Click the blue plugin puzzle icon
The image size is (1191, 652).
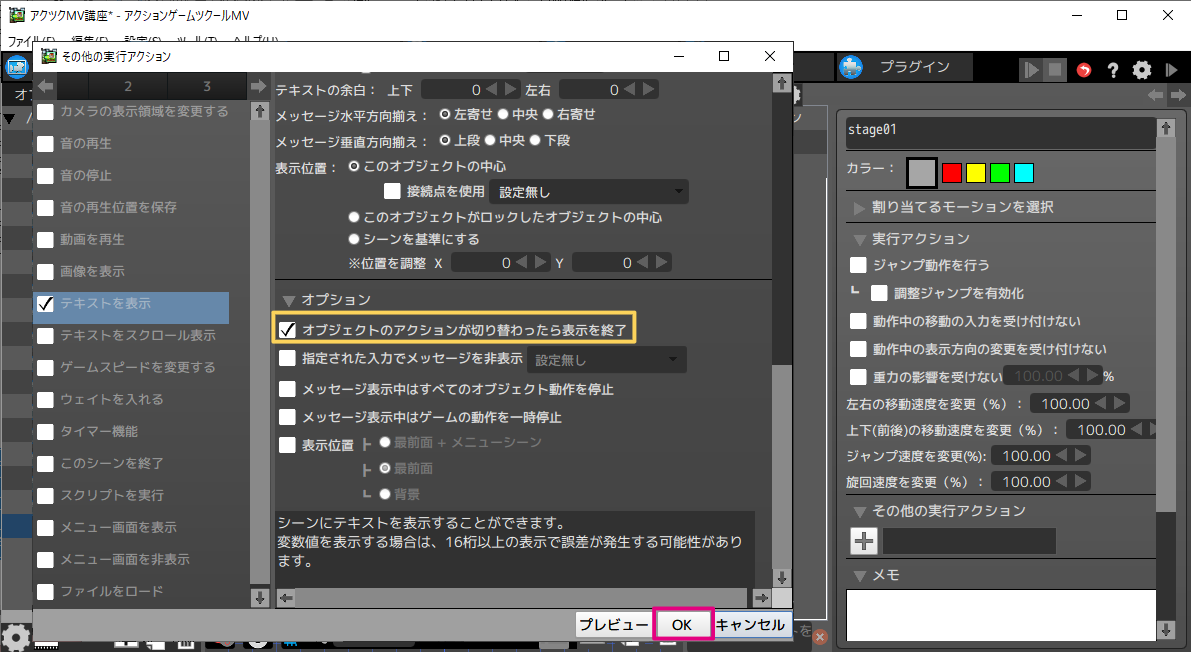click(851, 68)
